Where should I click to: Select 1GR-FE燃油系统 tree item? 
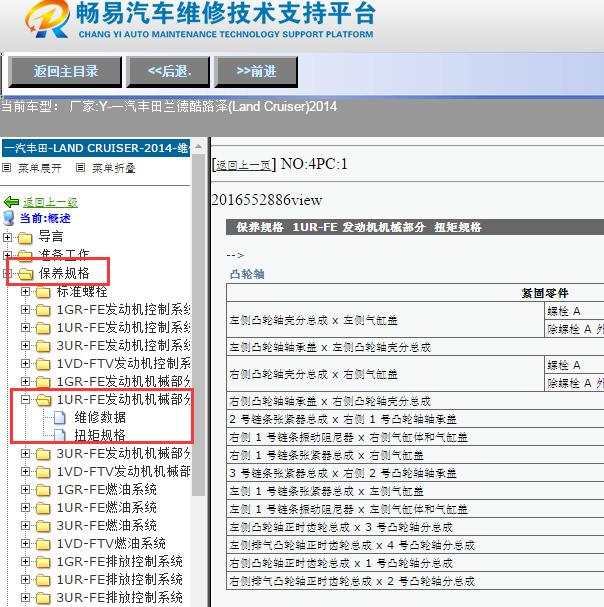(x=106, y=490)
